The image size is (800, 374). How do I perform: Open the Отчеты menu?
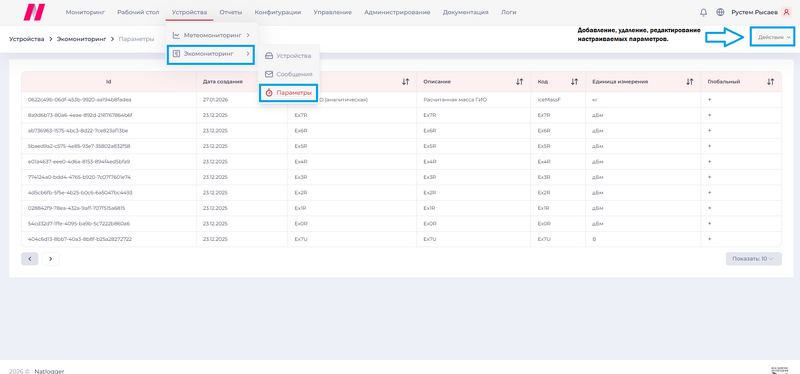click(231, 12)
